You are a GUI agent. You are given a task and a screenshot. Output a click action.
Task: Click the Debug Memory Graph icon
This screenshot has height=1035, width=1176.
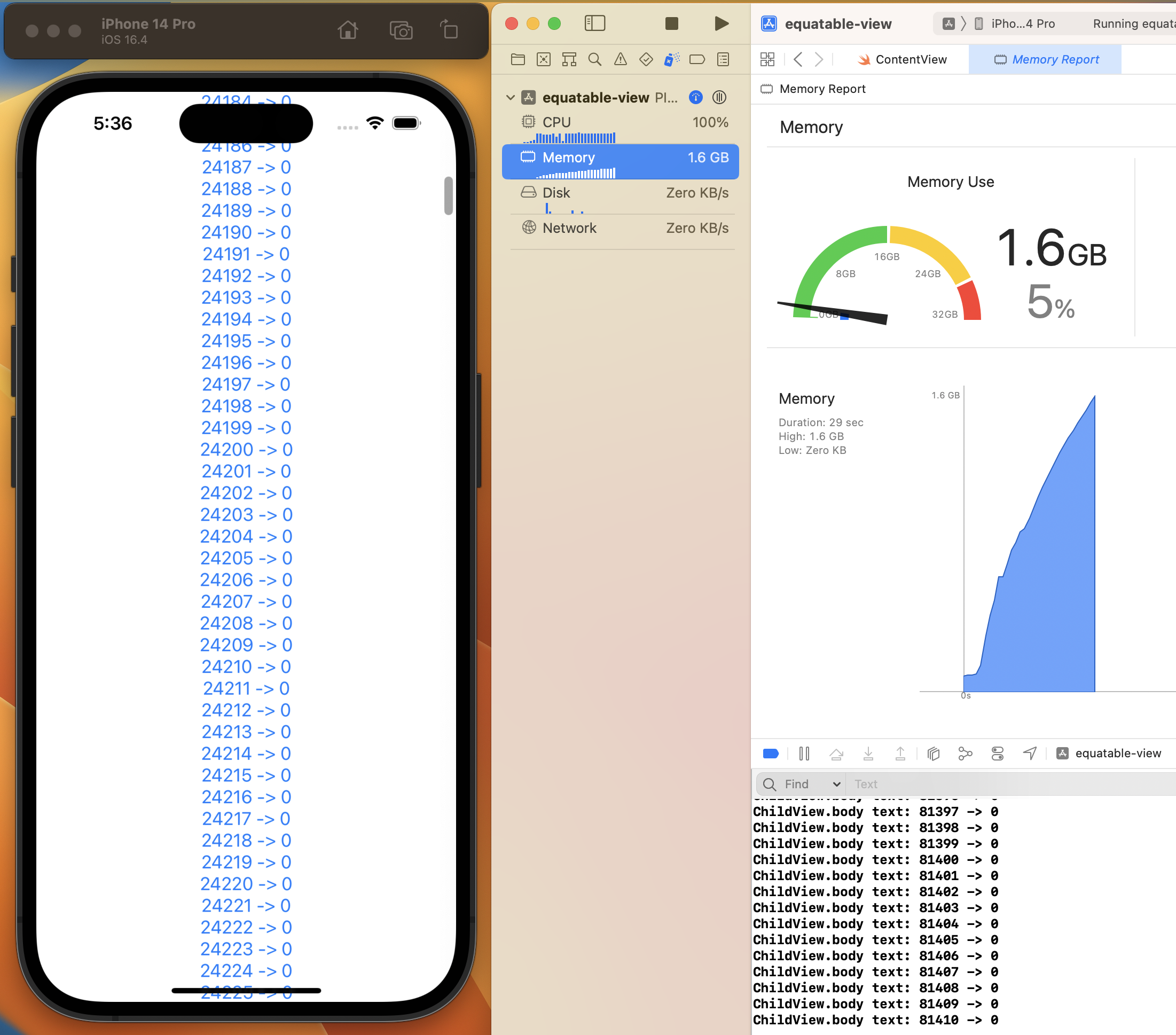(966, 753)
